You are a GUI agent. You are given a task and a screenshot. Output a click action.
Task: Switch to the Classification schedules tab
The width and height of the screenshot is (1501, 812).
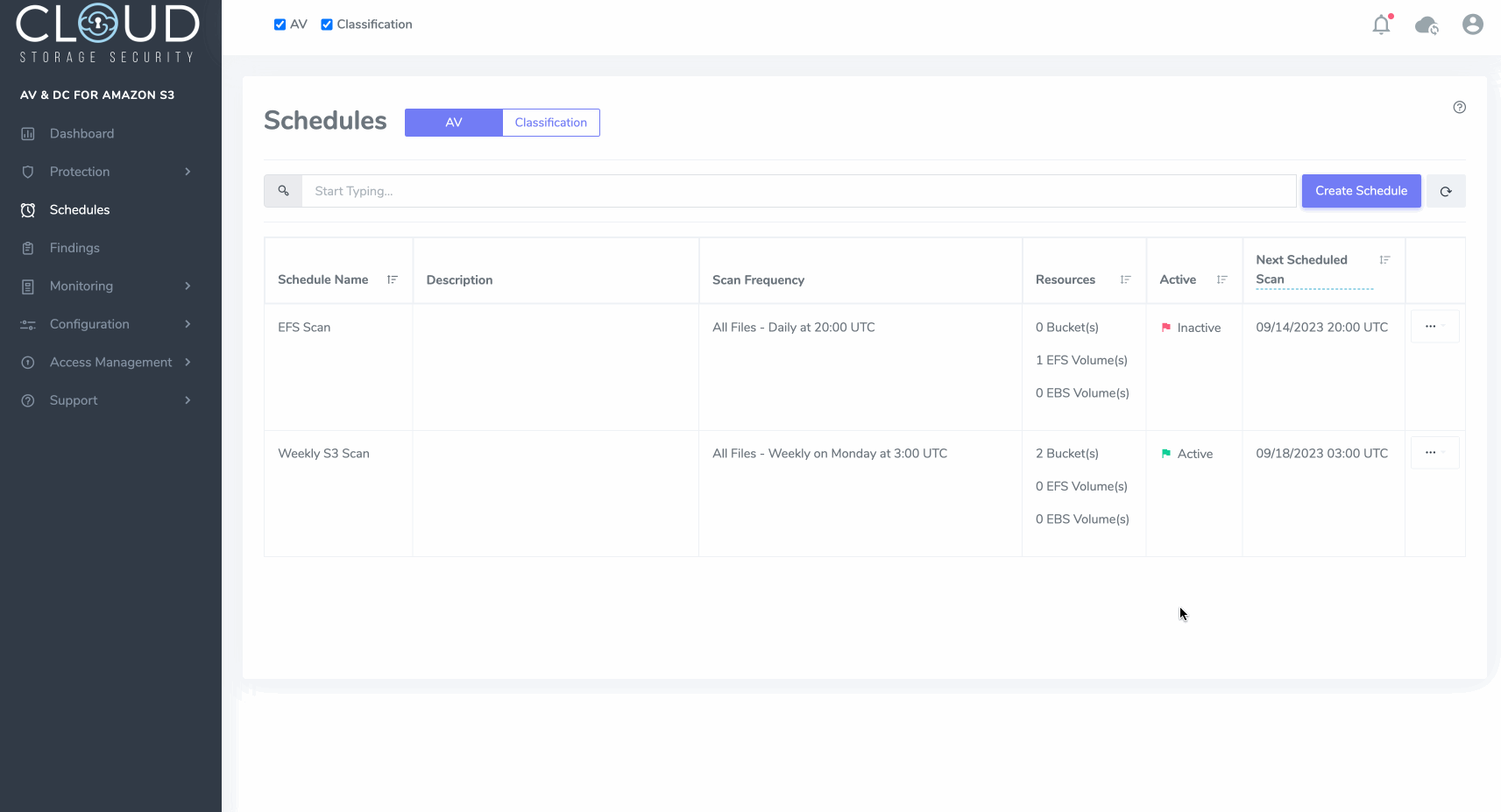[x=550, y=123]
